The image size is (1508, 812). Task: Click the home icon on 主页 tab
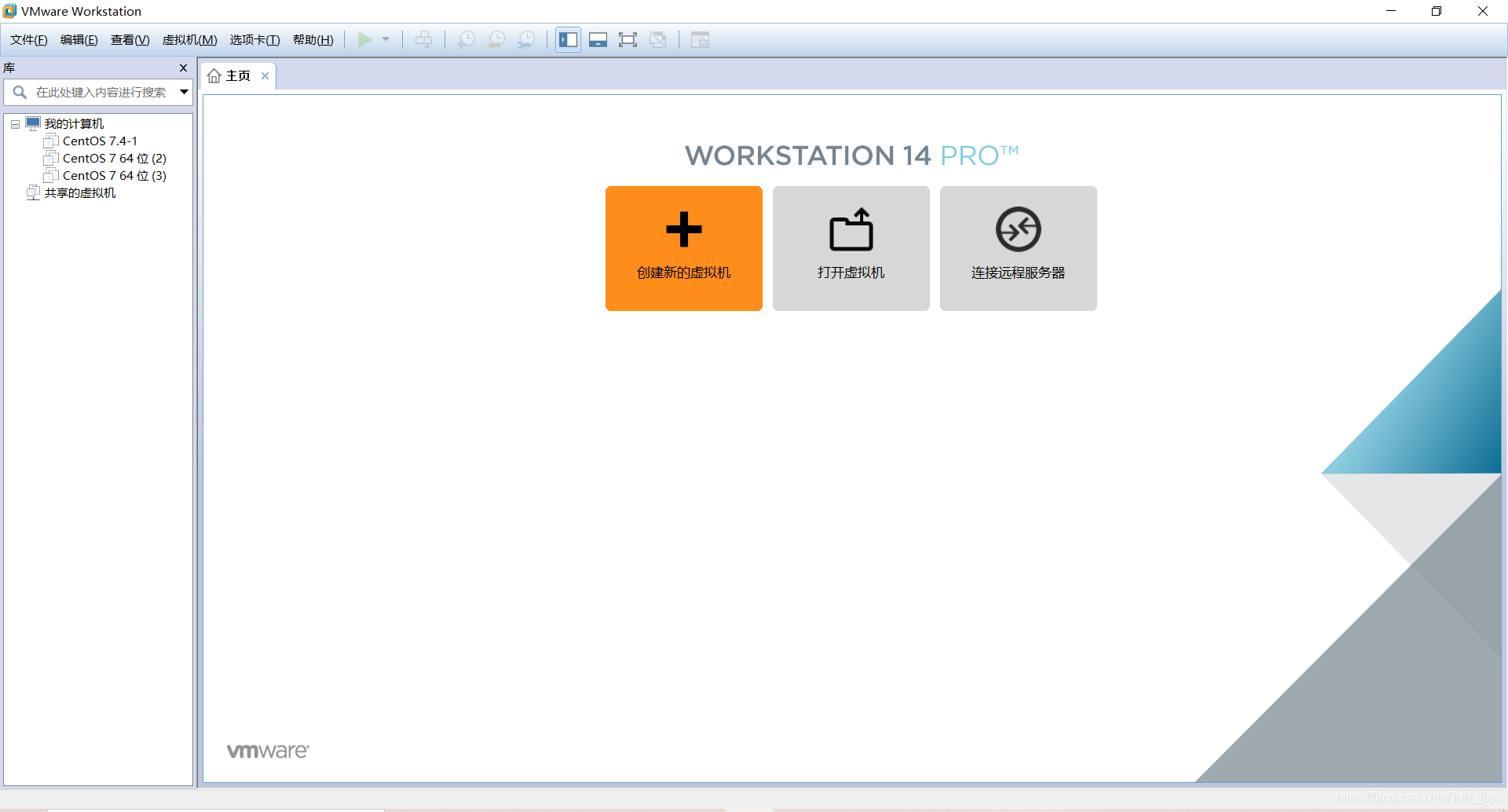click(x=214, y=76)
